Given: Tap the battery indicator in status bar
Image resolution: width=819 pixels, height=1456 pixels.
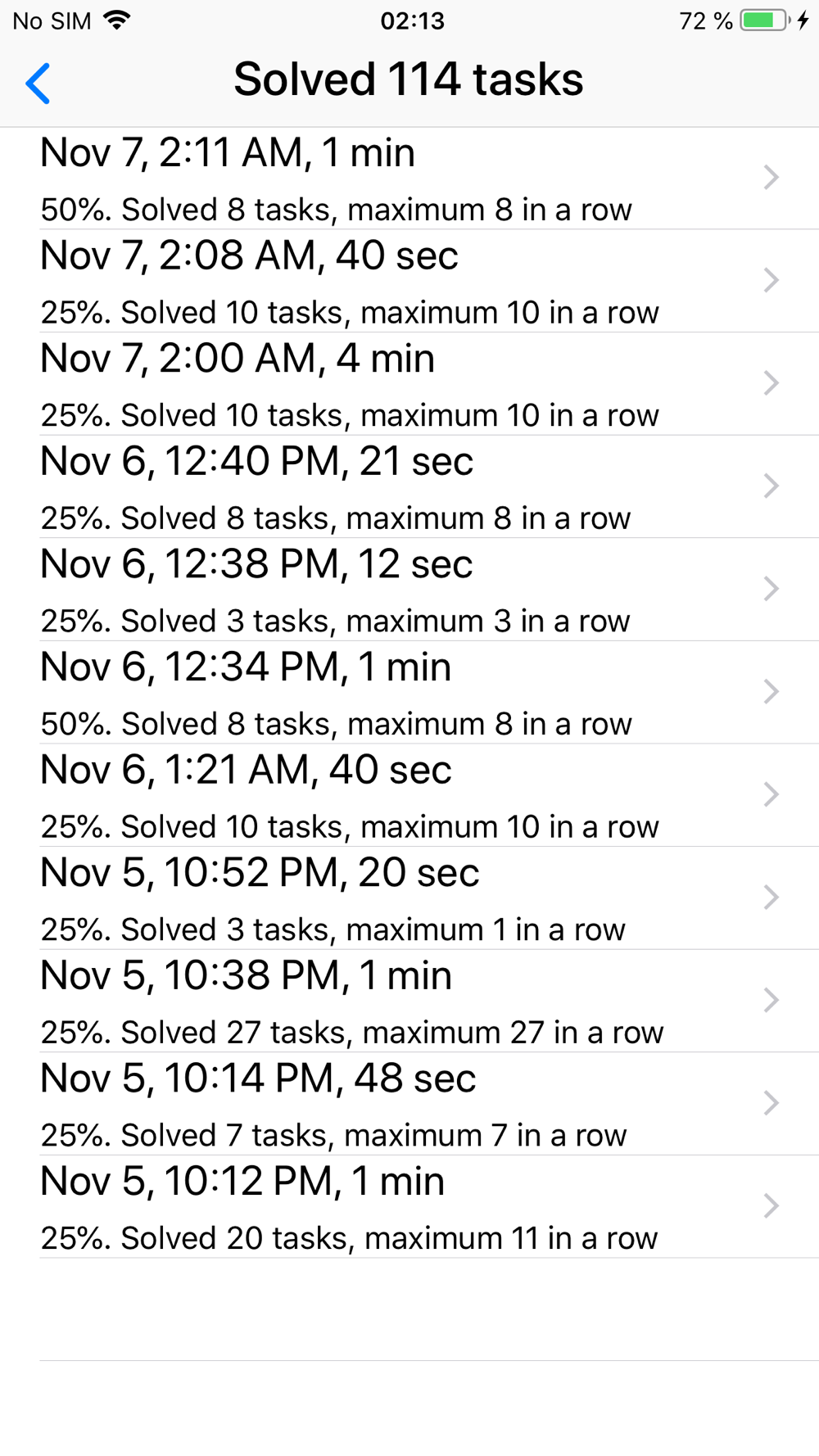Looking at the screenshot, I should click(x=765, y=20).
